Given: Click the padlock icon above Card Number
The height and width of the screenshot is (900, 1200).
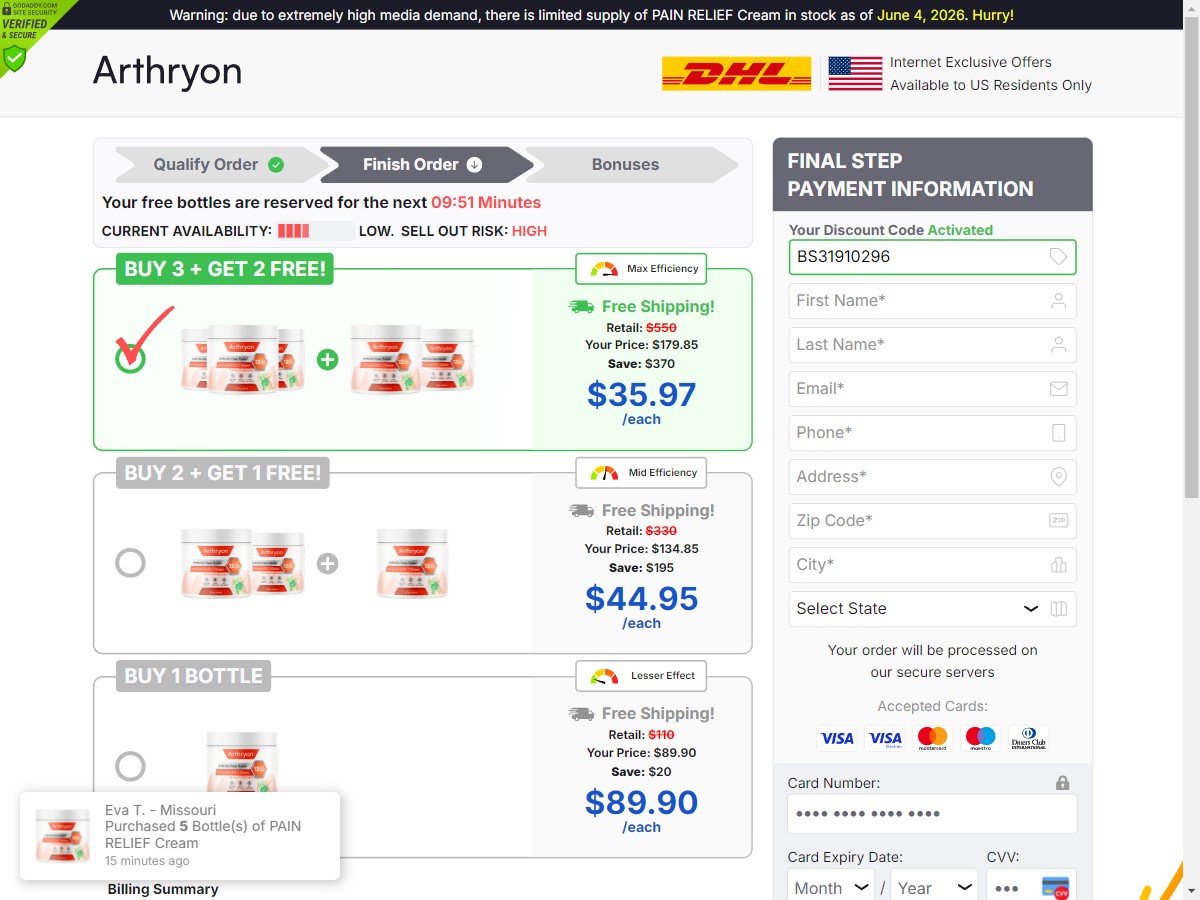Looking at the screenshot, I should pos(1062,783).
